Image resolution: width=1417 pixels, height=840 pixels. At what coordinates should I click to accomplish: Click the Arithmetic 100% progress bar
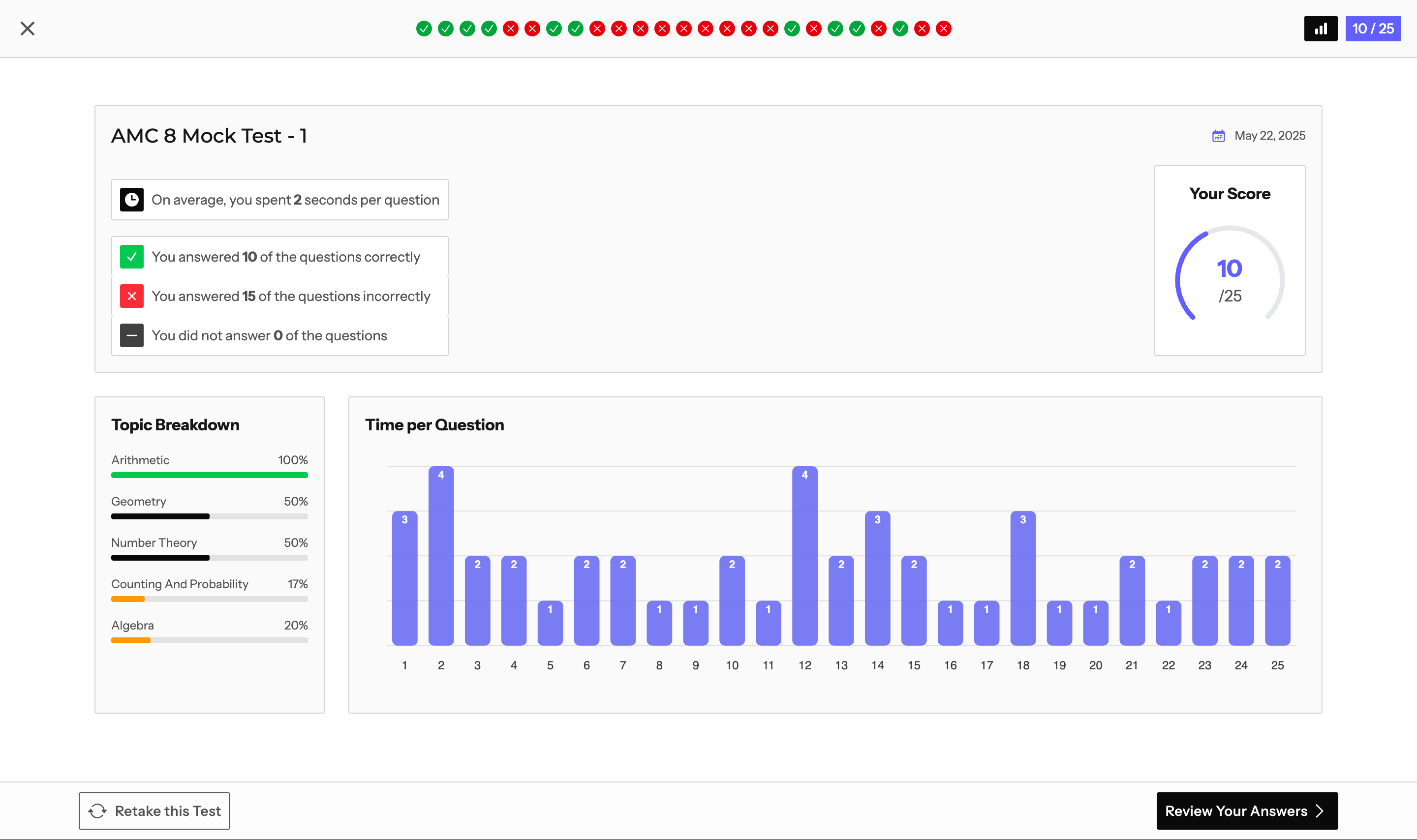(x=210, y=476)
